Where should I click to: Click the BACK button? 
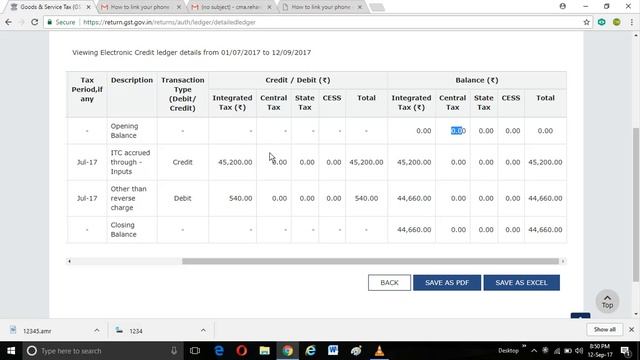pyautogui.click(x=389, y=282)
